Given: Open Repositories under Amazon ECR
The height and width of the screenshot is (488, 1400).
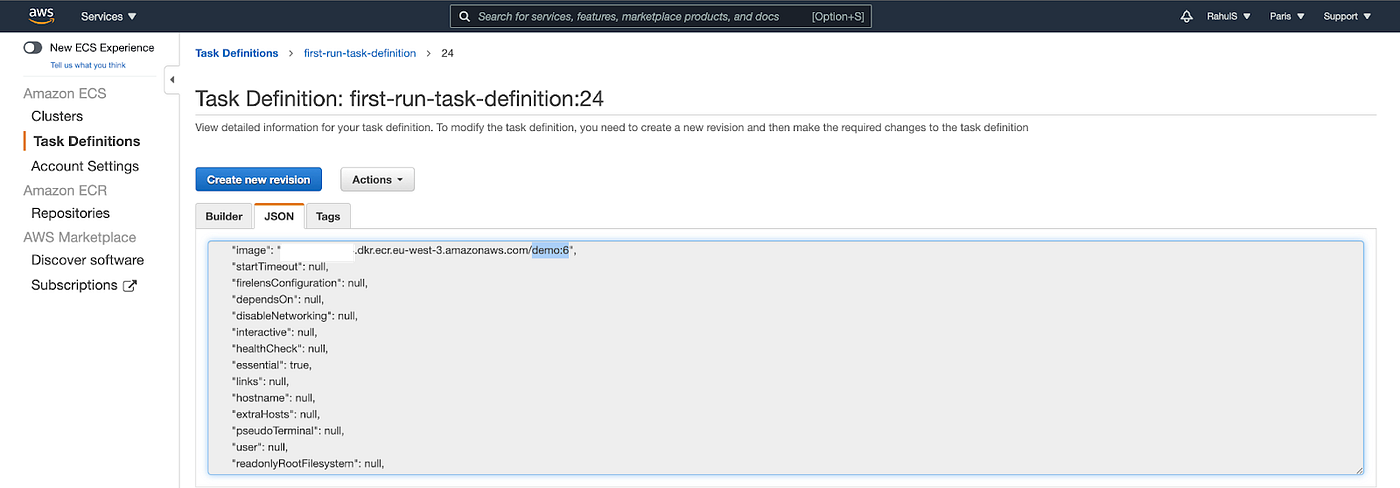Looking at the screenshot, I should click(x=70, y=213).
